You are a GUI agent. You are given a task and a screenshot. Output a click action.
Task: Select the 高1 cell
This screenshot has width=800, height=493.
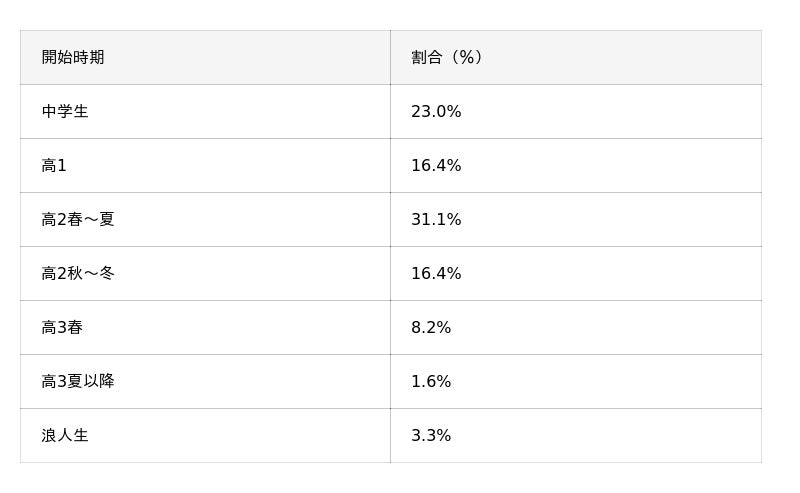click(54, 166)
